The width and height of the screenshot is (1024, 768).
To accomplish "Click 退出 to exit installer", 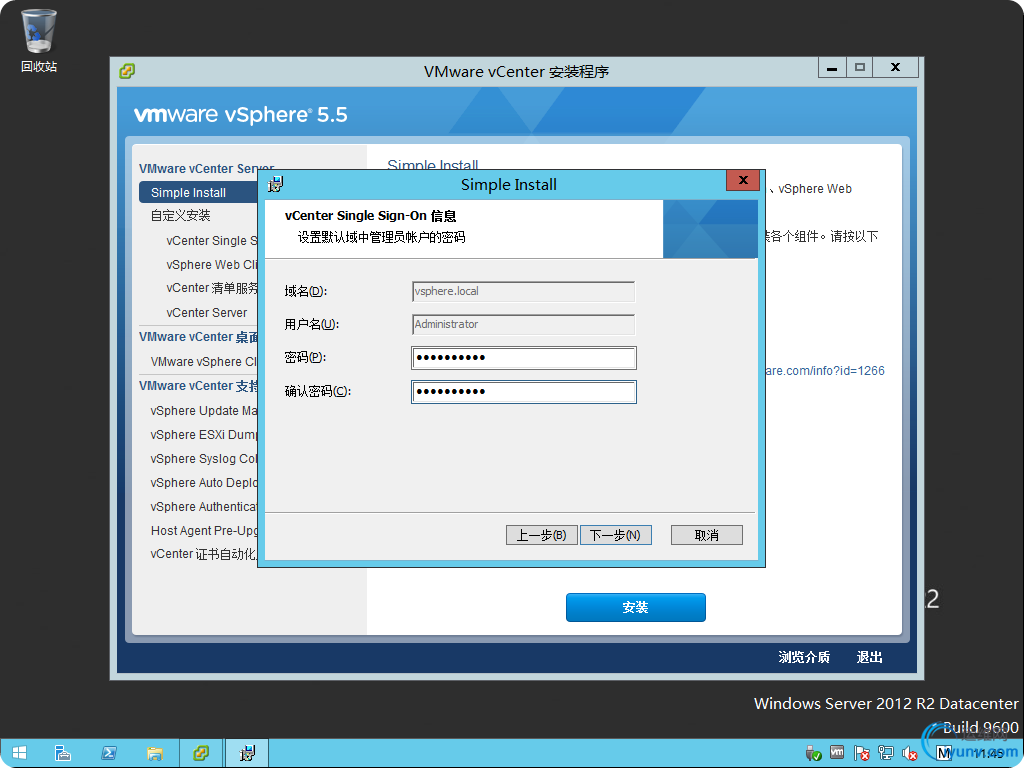I will tap(869, 657).
